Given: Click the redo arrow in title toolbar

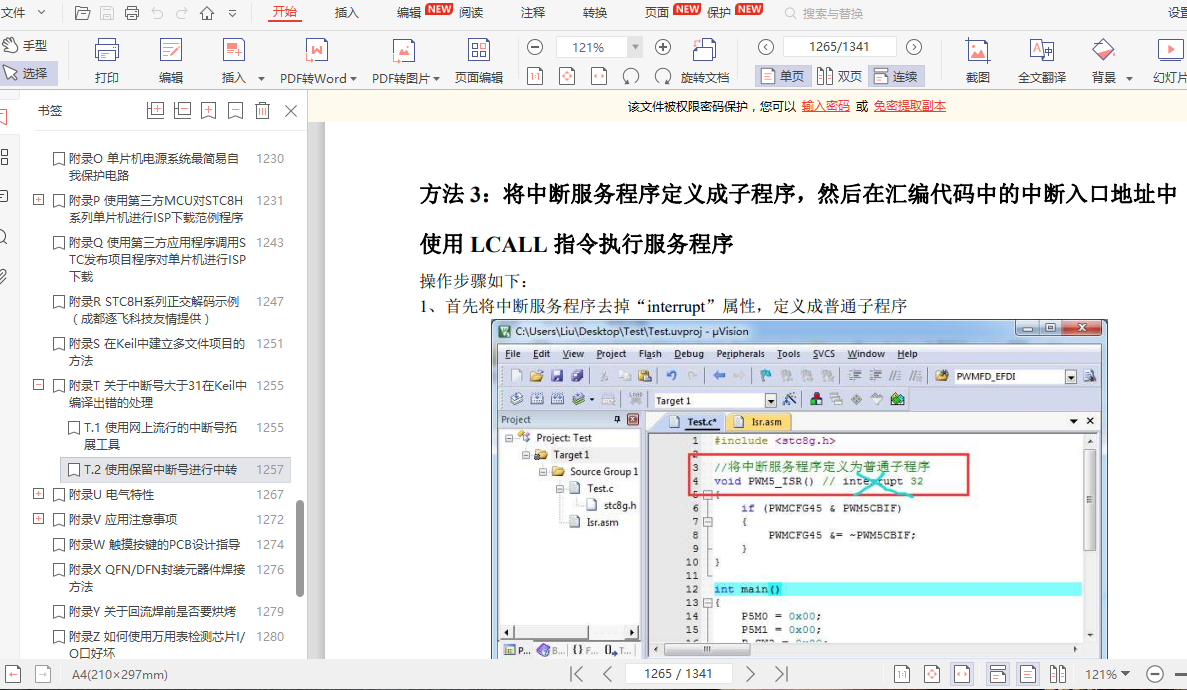Looking at the screenshot, I should click(x=182, y=13).
